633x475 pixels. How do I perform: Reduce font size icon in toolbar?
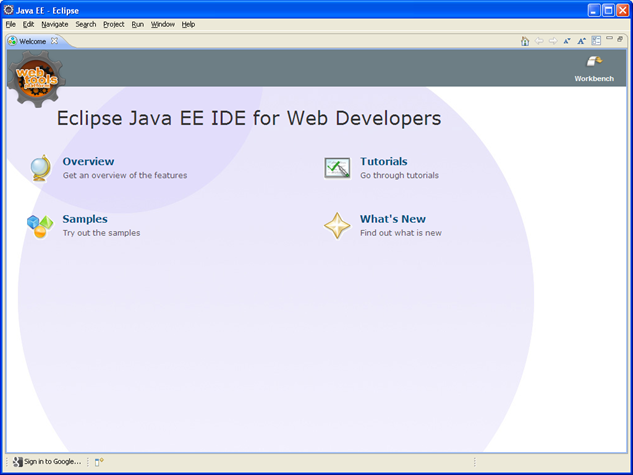point(567,41)
